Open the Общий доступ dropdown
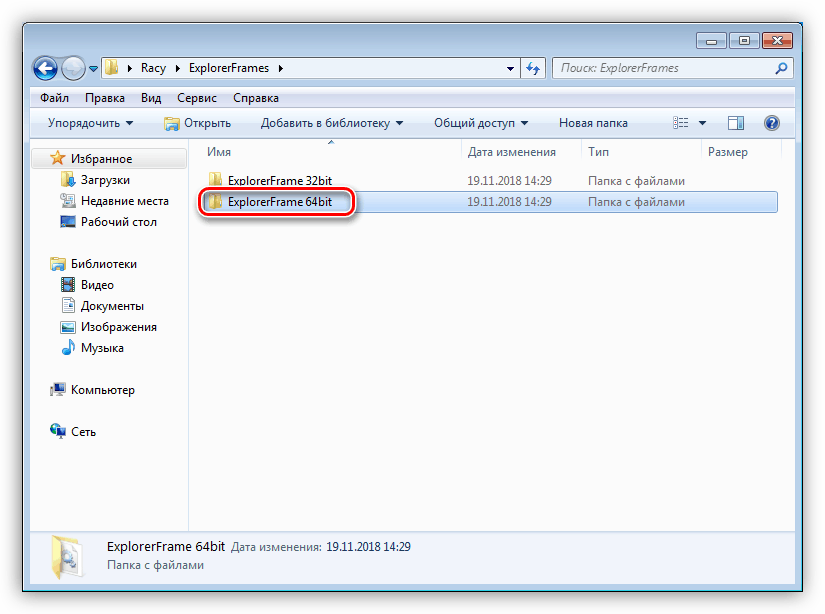This screenshot has width=825, height=614. 481,123
